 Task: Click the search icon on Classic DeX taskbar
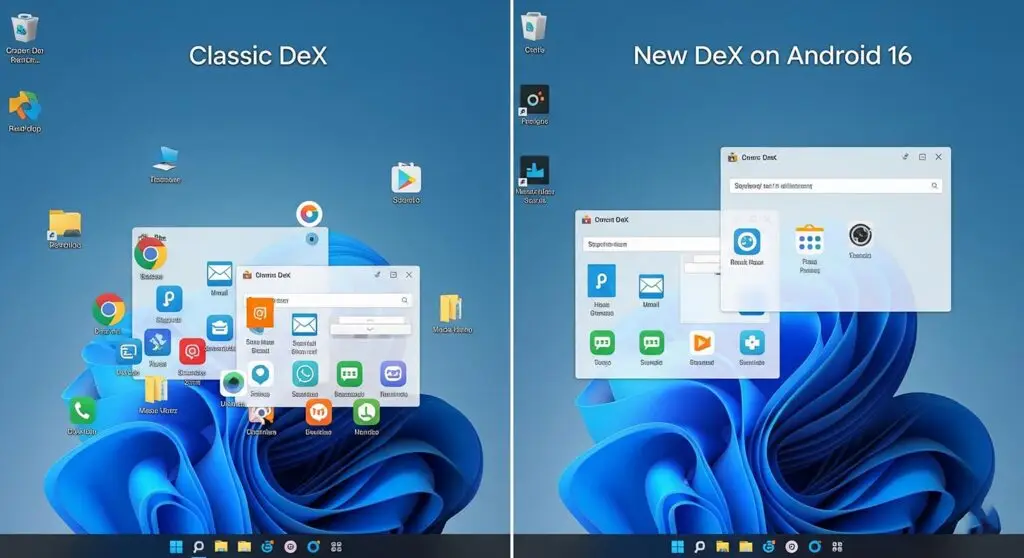click(199, 547)
